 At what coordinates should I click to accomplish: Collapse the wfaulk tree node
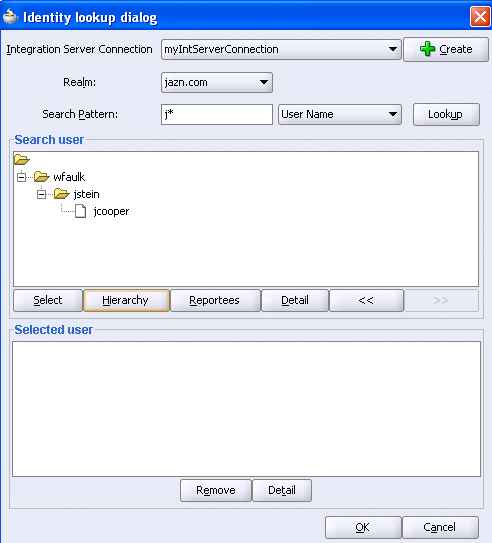[21, 177]
